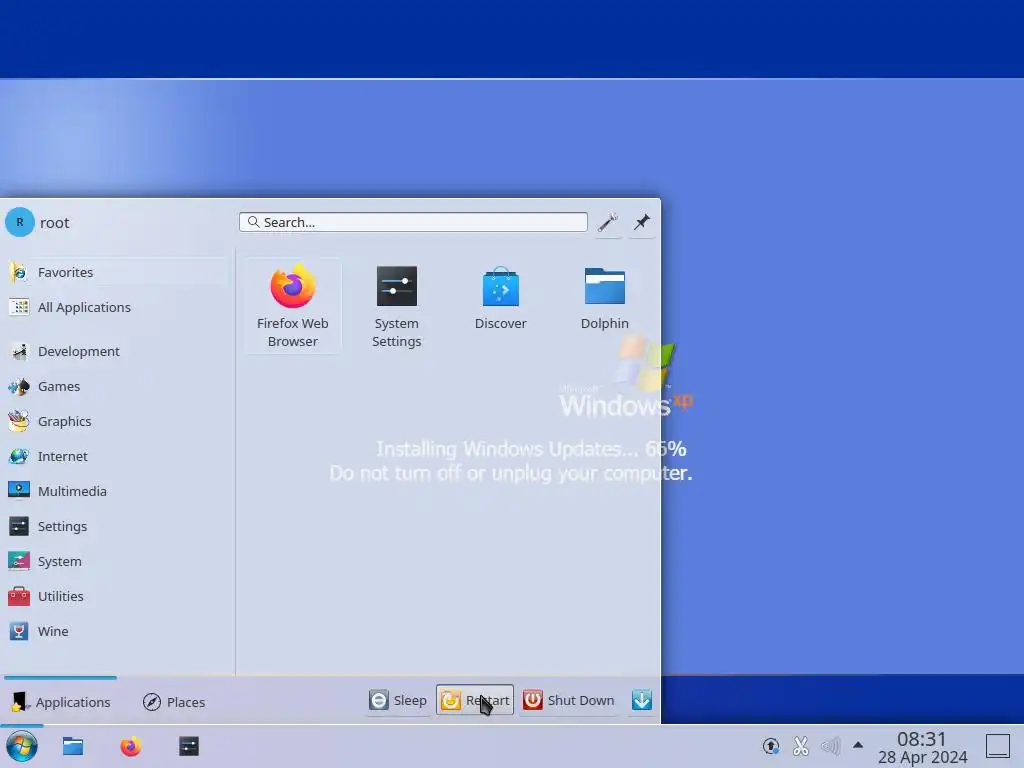
Task: Open Dolphin file manager from taskbar
Action: tap(72, 746)
